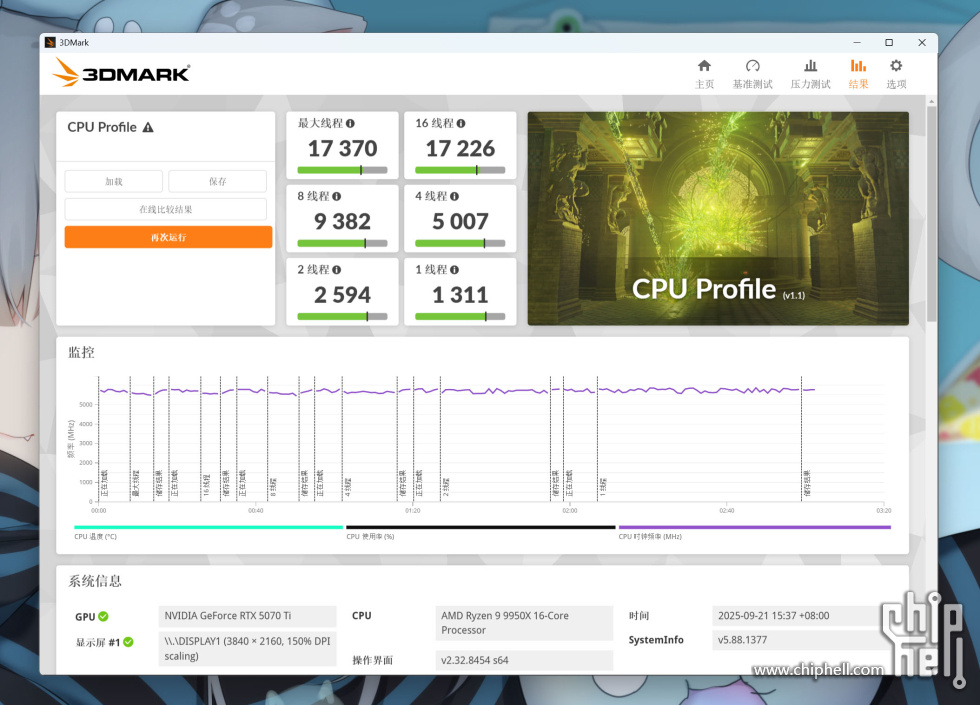Click the 加载 load button
Viewport: 980px width, 705px height.
[114, 181]
